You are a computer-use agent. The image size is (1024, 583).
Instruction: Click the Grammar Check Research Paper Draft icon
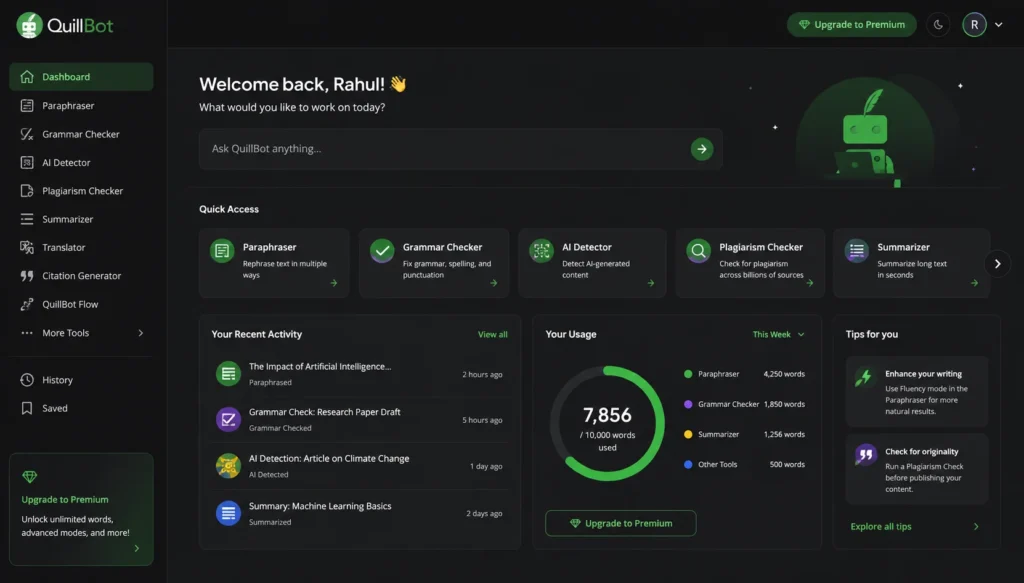click(229, 420)
